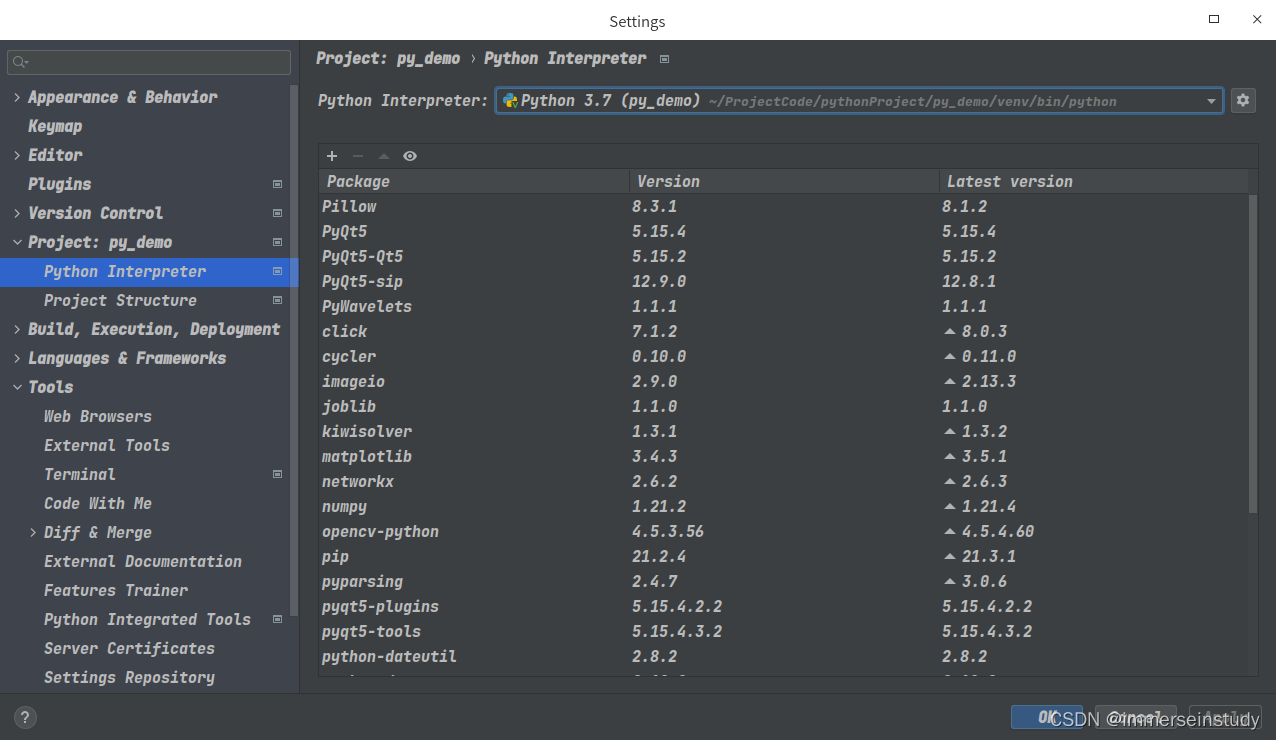Open Server Certificates settings page
Viewport: 1276px width, 740px height.
click(x=129, y=648)
